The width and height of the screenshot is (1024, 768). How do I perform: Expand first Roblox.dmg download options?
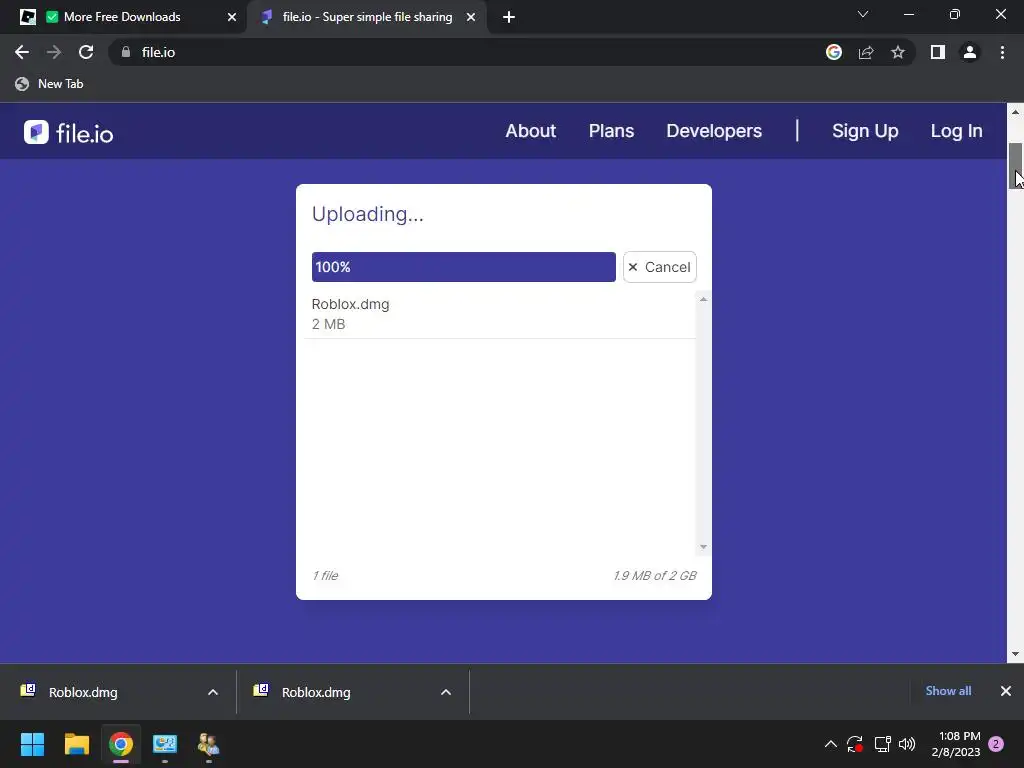tap(213, 692)
